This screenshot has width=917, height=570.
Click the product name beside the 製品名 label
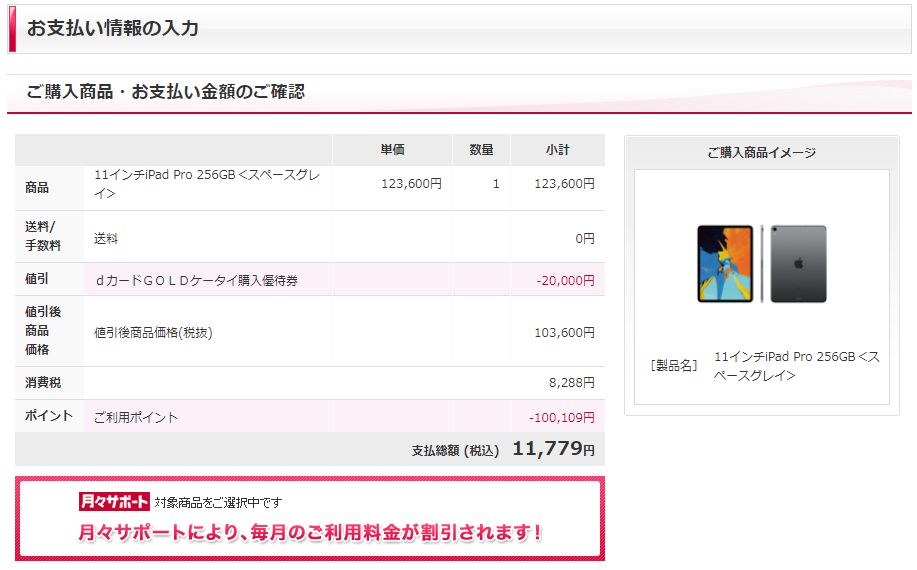(x=796, y=366)
